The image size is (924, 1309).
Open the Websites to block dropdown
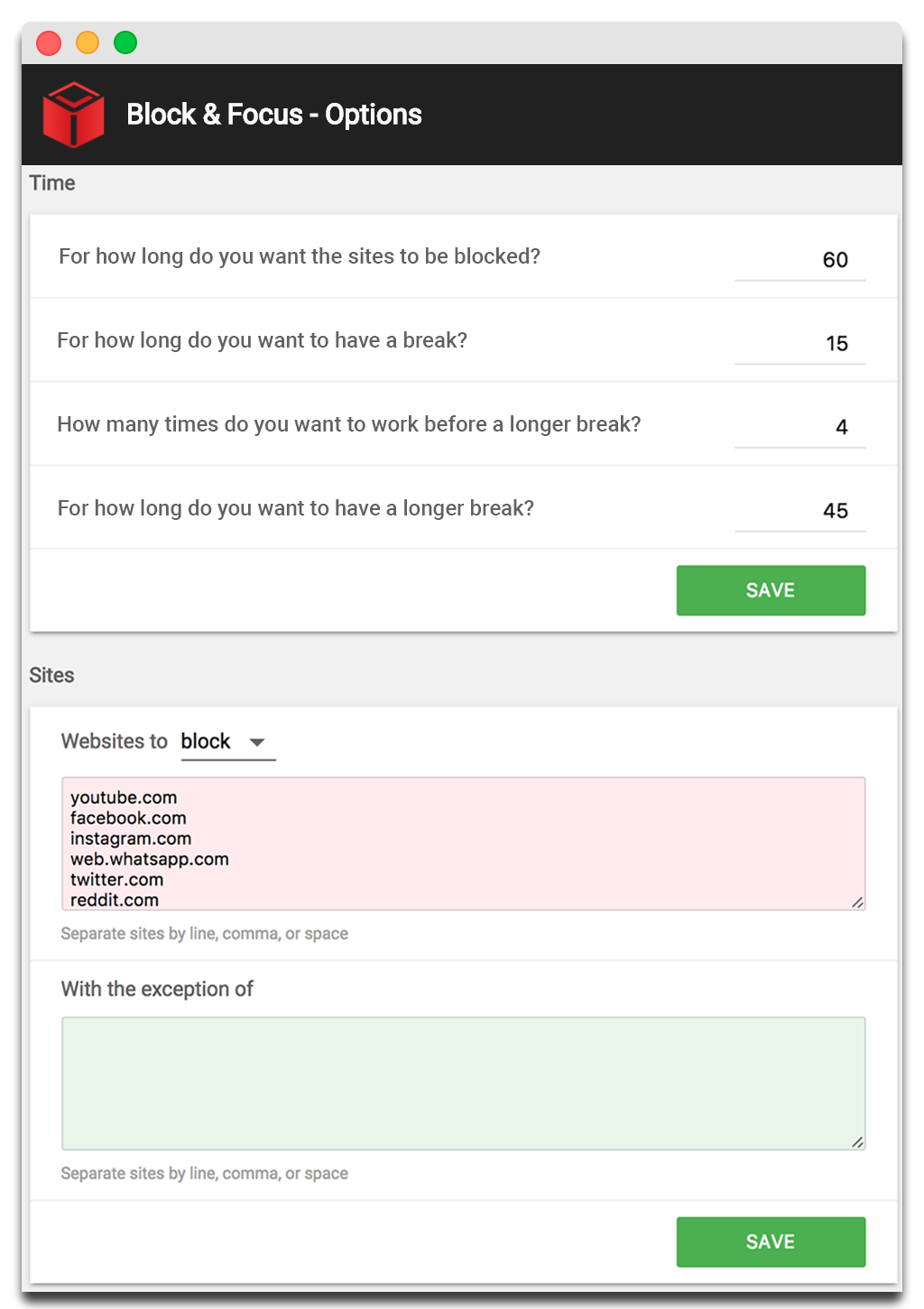point(227,742)
